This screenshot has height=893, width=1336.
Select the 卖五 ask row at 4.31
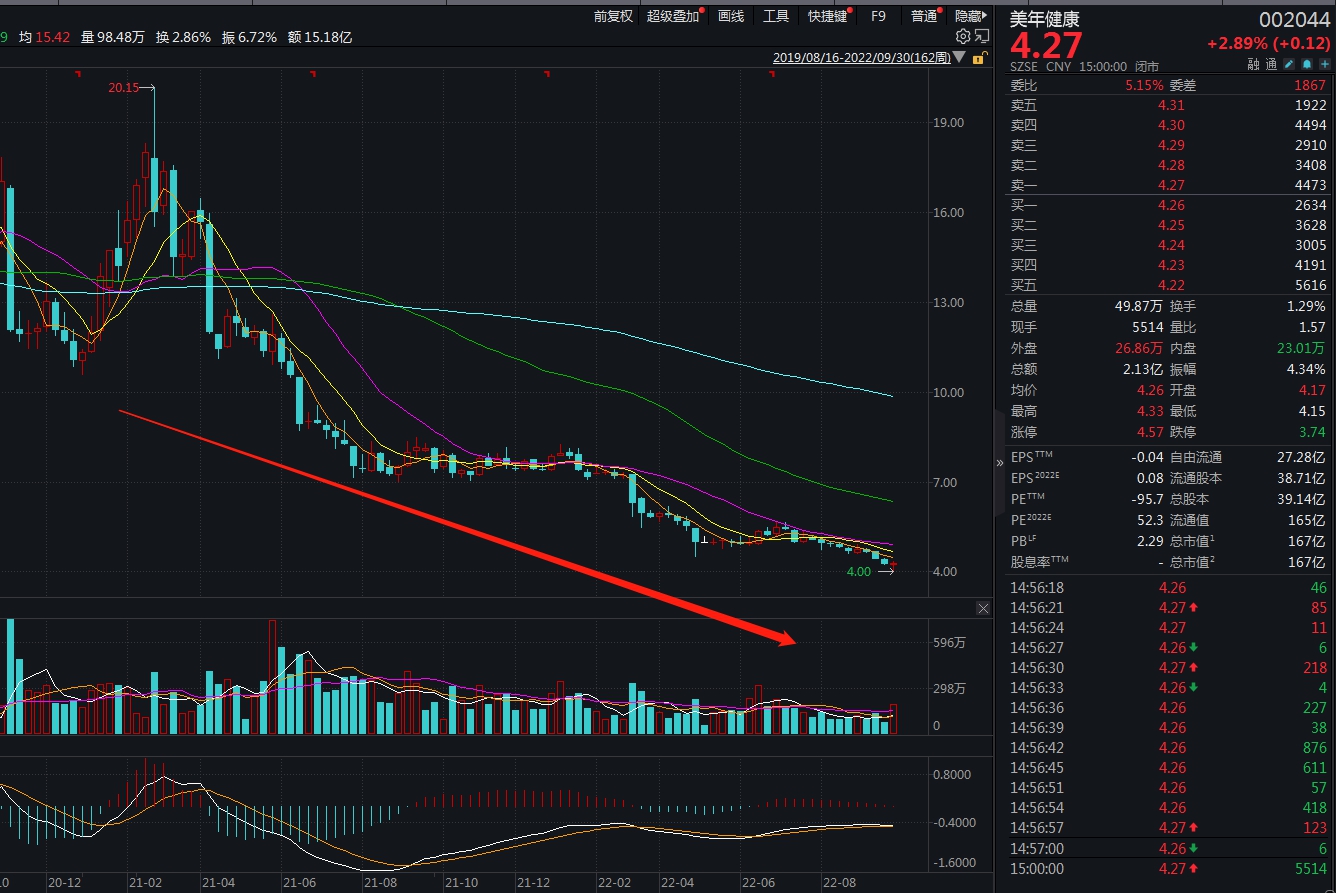(1168, 105)
